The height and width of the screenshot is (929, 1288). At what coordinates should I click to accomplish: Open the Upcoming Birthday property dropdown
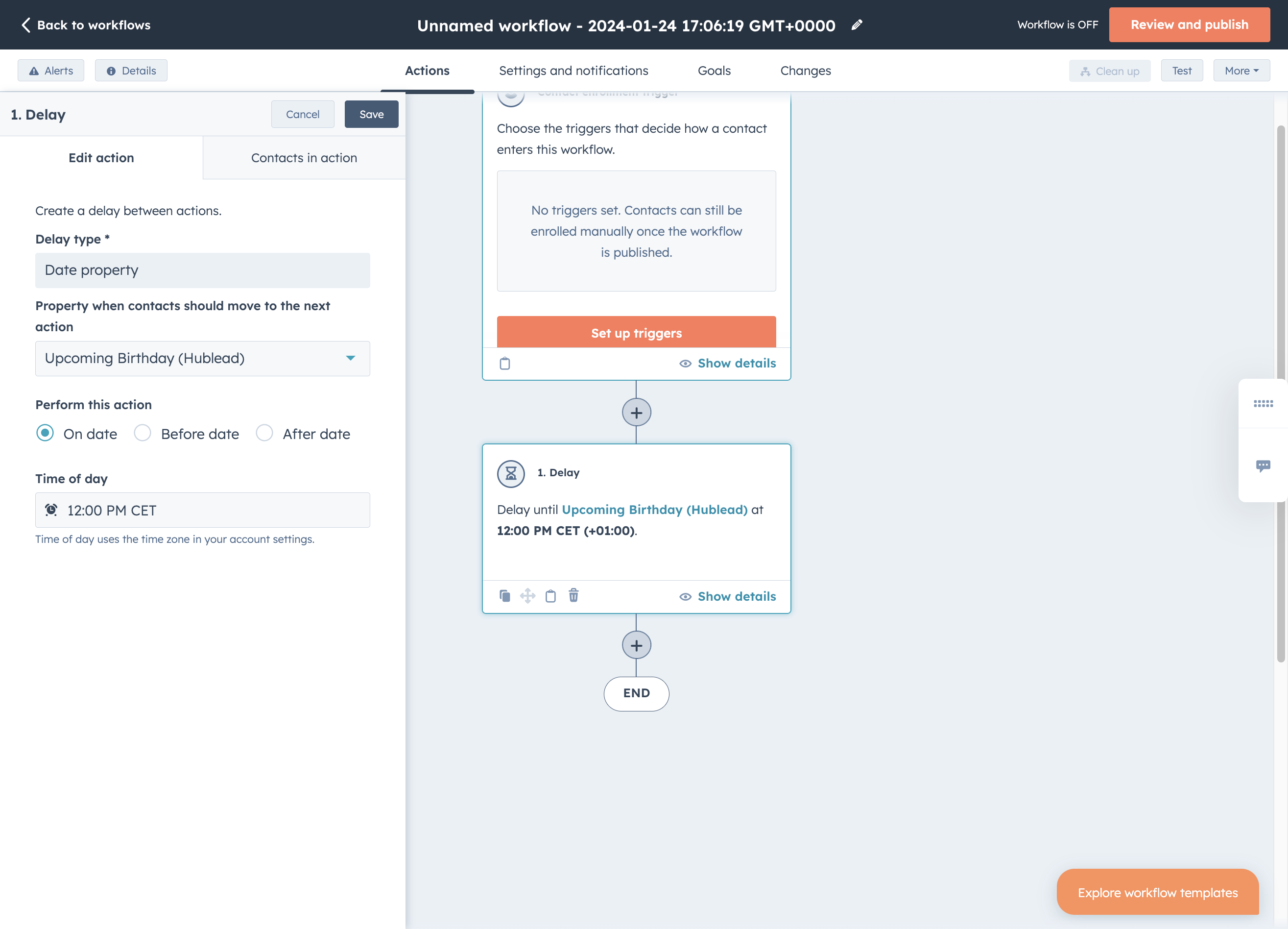coord(203,359)
